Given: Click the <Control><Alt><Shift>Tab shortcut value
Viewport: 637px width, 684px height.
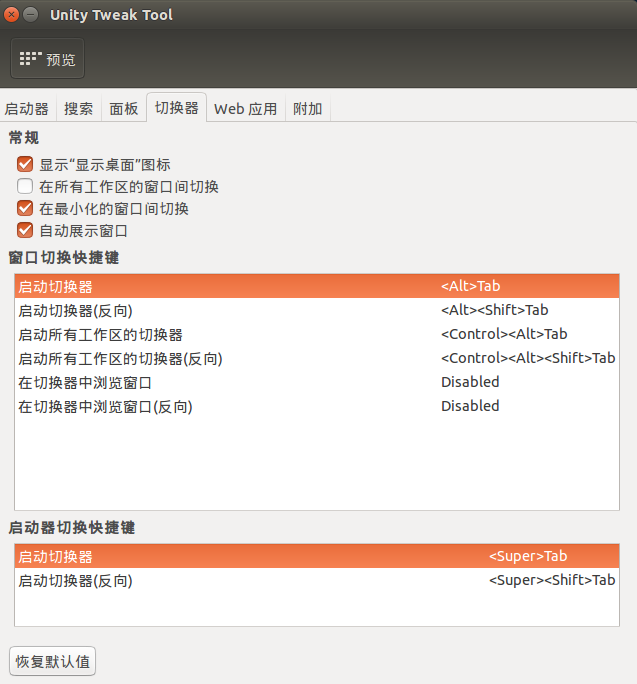Looking at the screenshot, I should point(528,358).
